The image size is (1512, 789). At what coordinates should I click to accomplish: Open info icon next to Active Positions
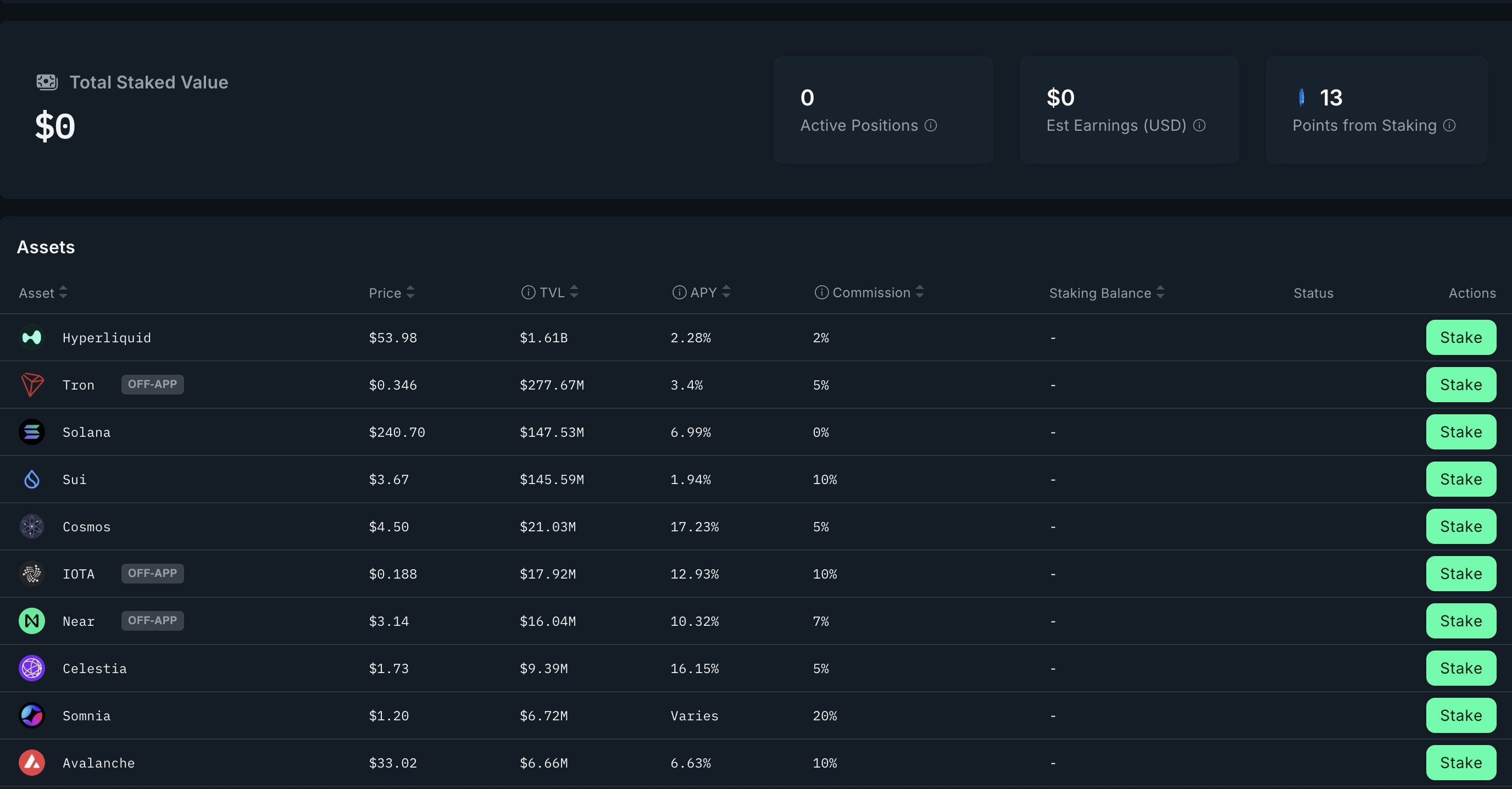pyautogui.click(x=931, y=126)
